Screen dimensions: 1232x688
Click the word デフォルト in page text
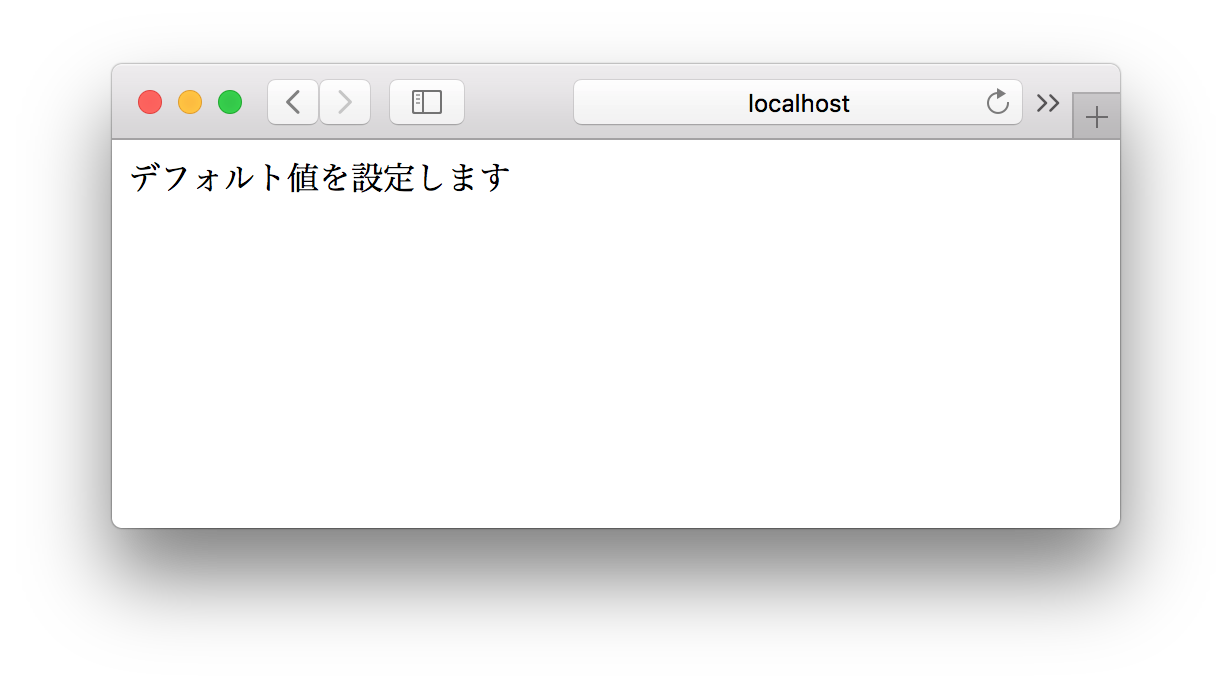(208, 178)
